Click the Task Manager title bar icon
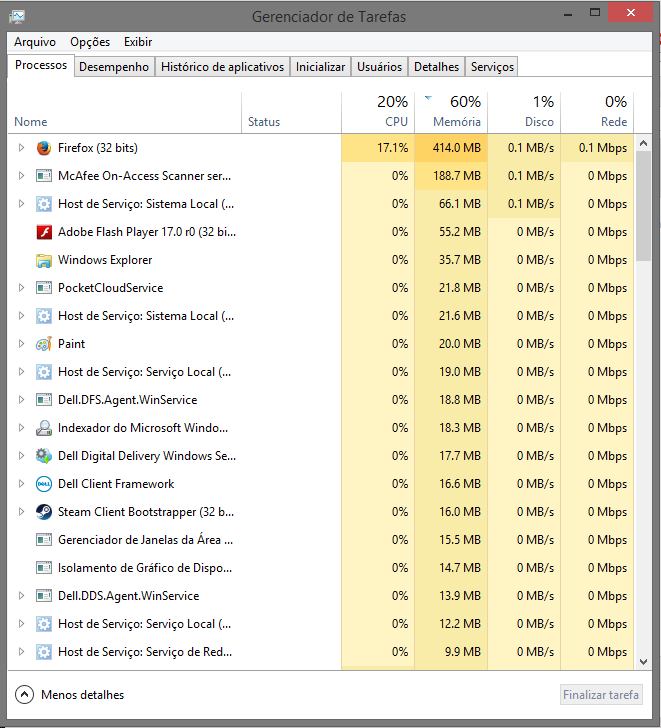 pyautogui.click(x=17, y=17)
